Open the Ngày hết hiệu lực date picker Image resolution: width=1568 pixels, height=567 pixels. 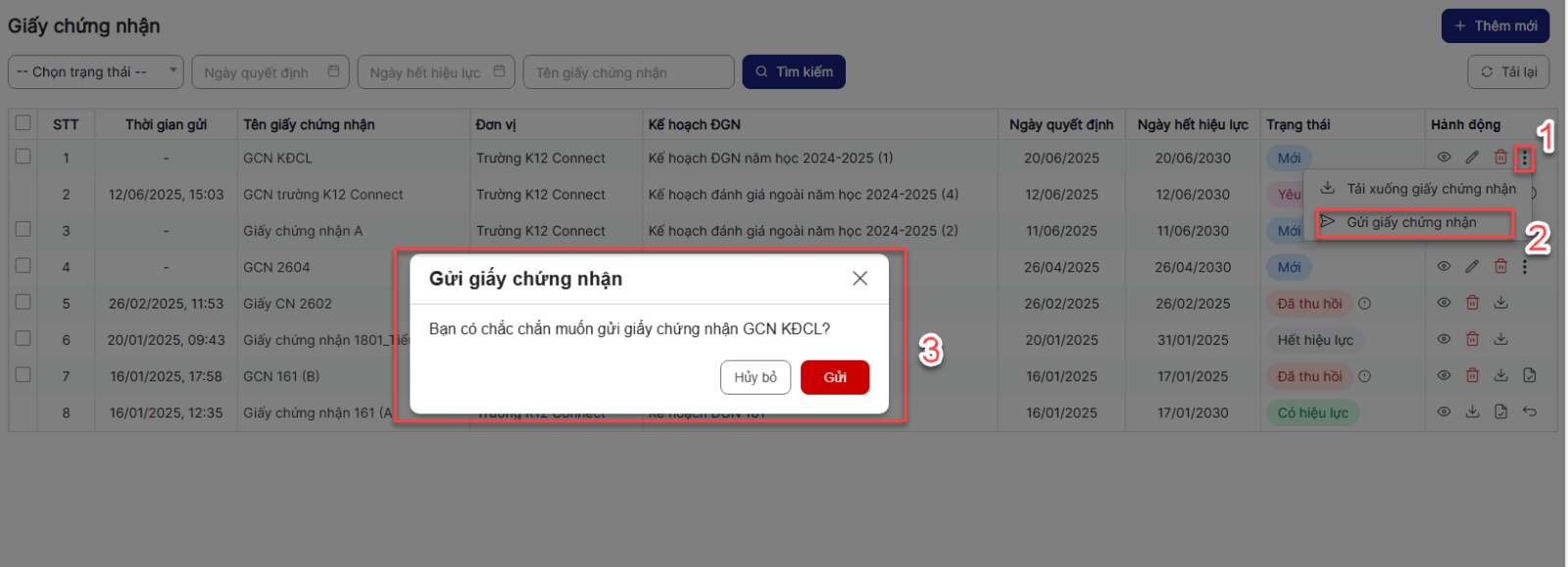point(436,72)
